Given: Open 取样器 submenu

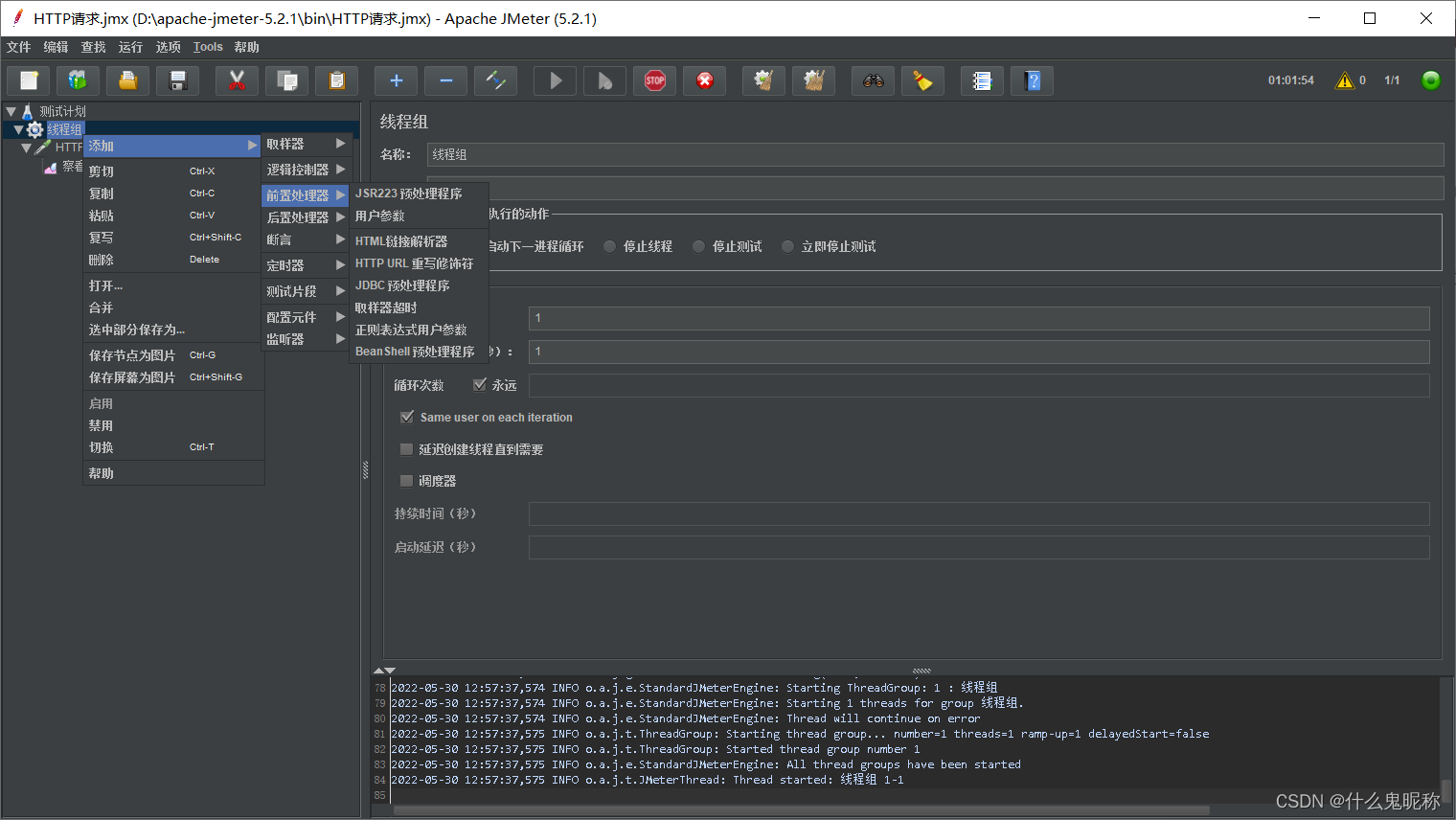Looking at the screenshot, I should point(306,144).
